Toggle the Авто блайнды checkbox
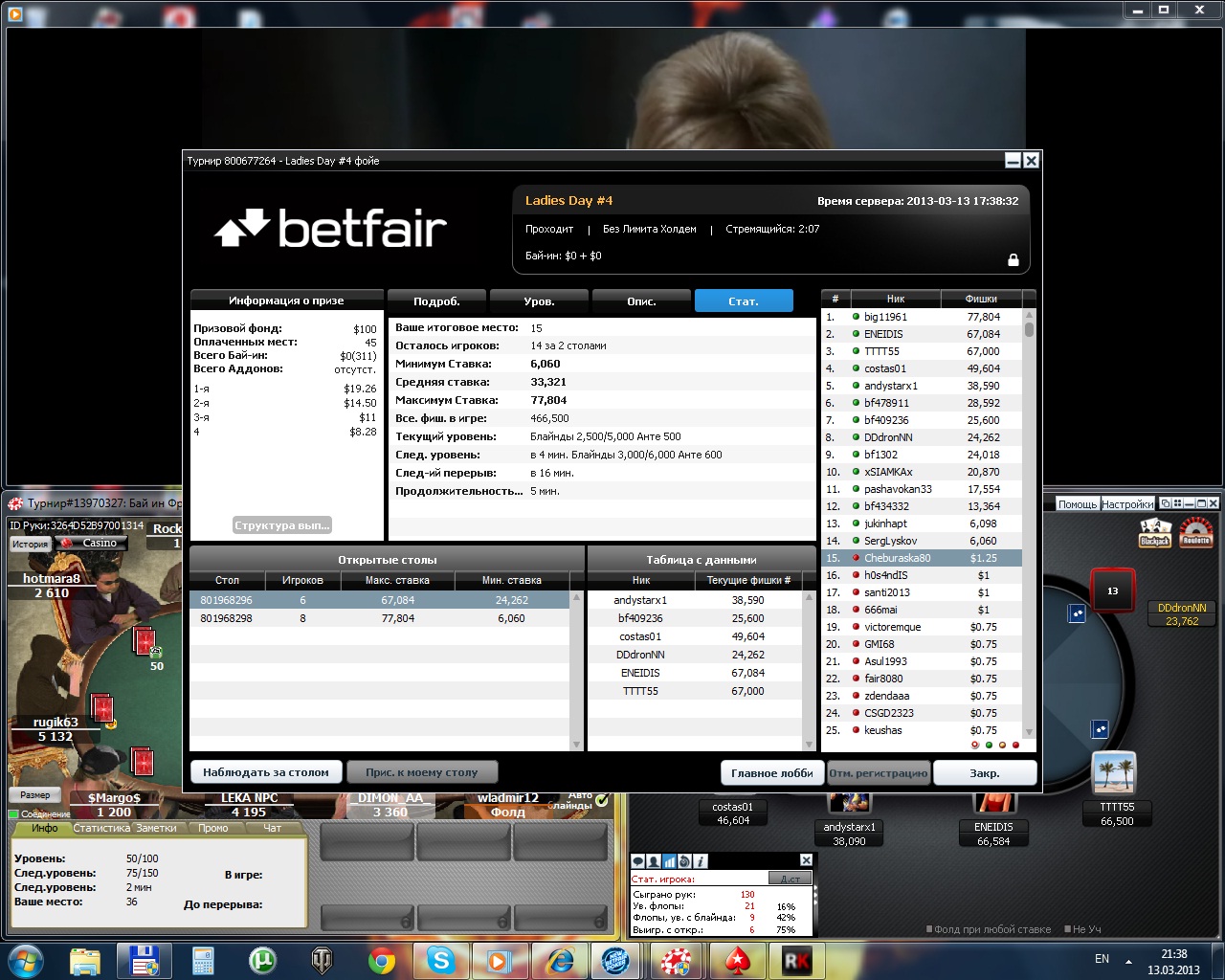This screenshot has height=980, width=1225. point(602,799)
